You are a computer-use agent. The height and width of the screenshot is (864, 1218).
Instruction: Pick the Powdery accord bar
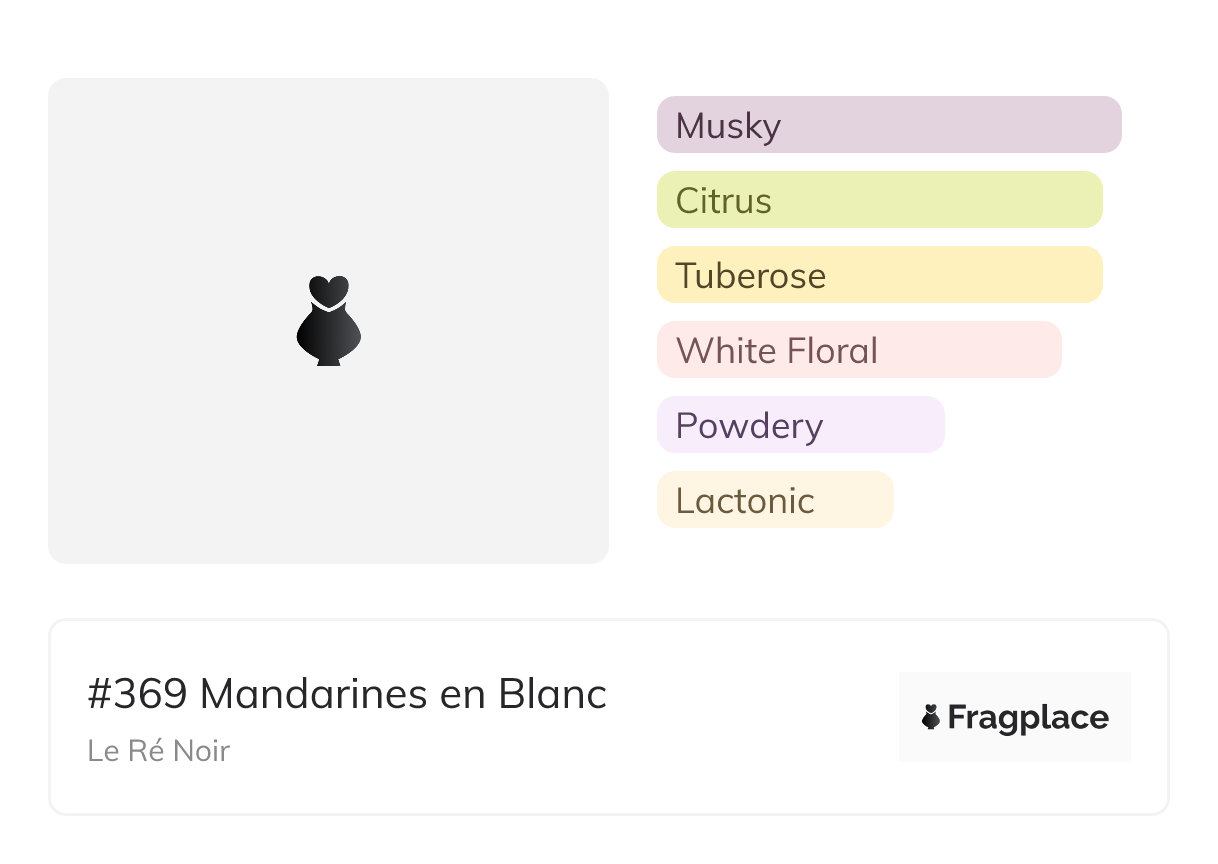point(800,425)
